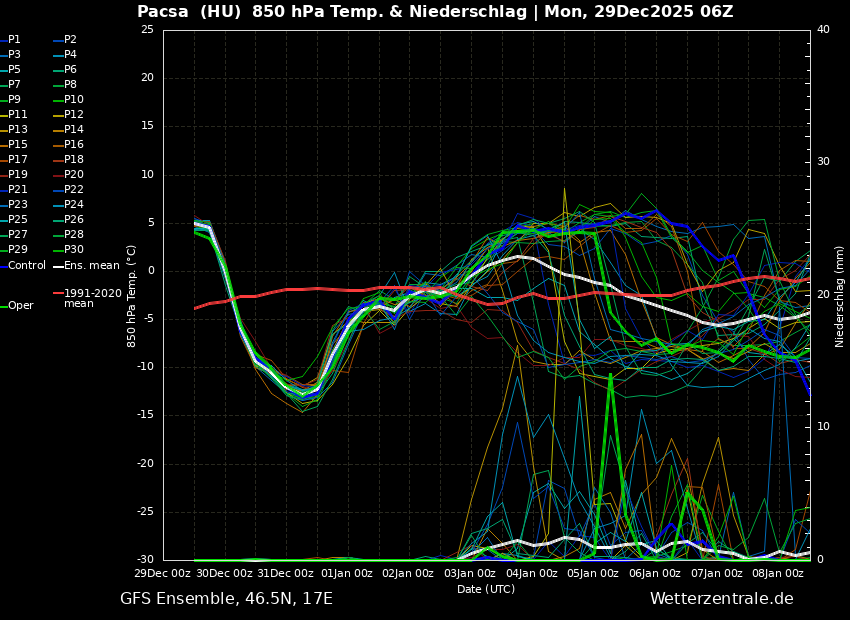Click the Date (UTC) axis label
The width and height of the screenshot is (850, 620).
pyautogui.click(x=486, y=590)
